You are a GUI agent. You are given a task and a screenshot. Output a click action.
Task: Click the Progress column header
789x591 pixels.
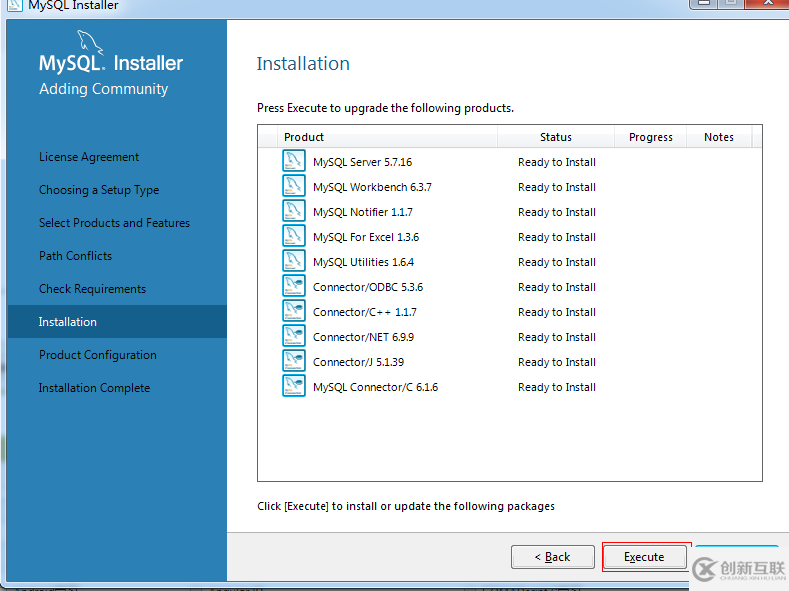(x=651, y=137)
